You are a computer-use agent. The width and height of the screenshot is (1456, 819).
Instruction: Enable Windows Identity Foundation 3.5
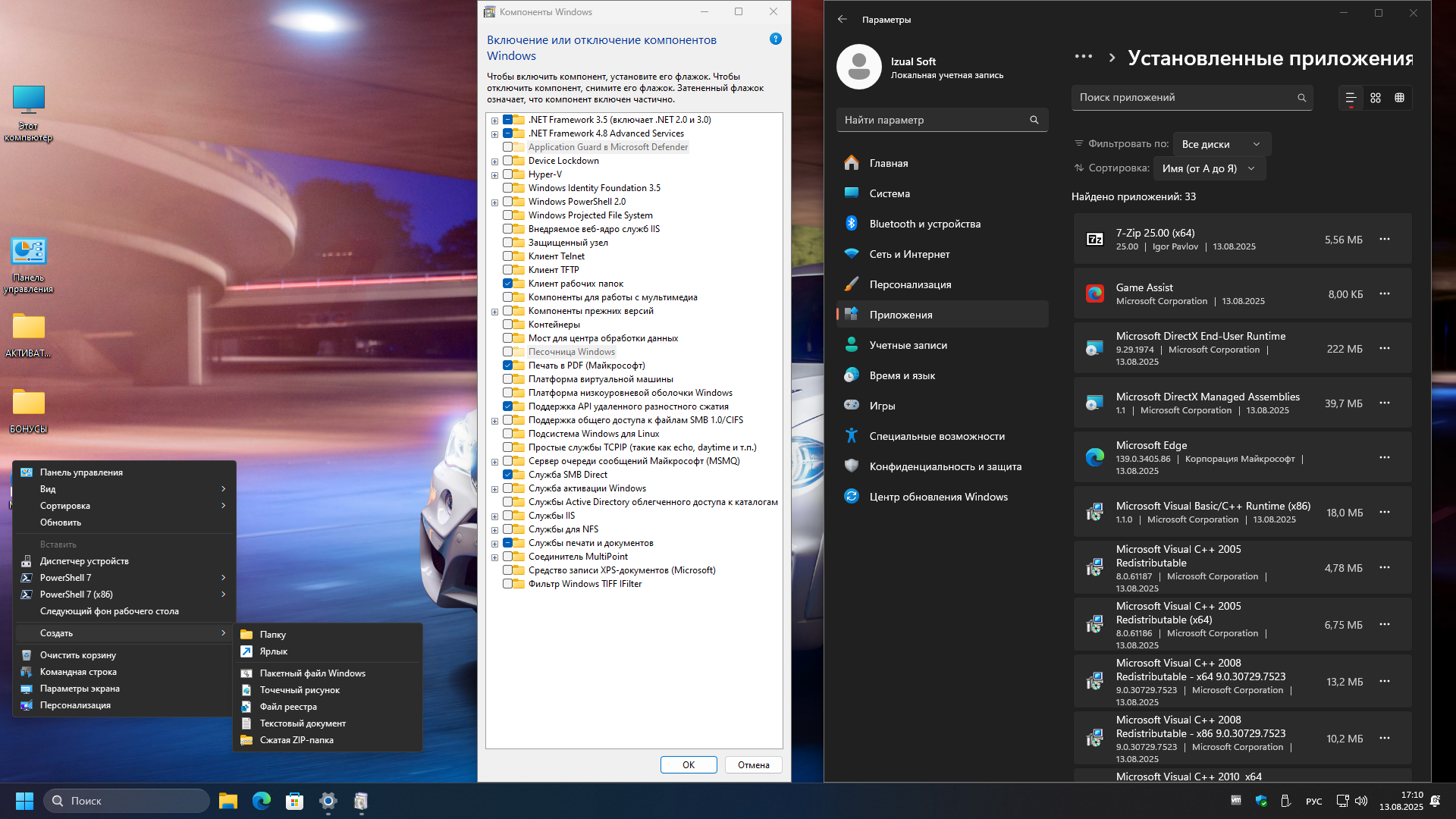[507, 188]
